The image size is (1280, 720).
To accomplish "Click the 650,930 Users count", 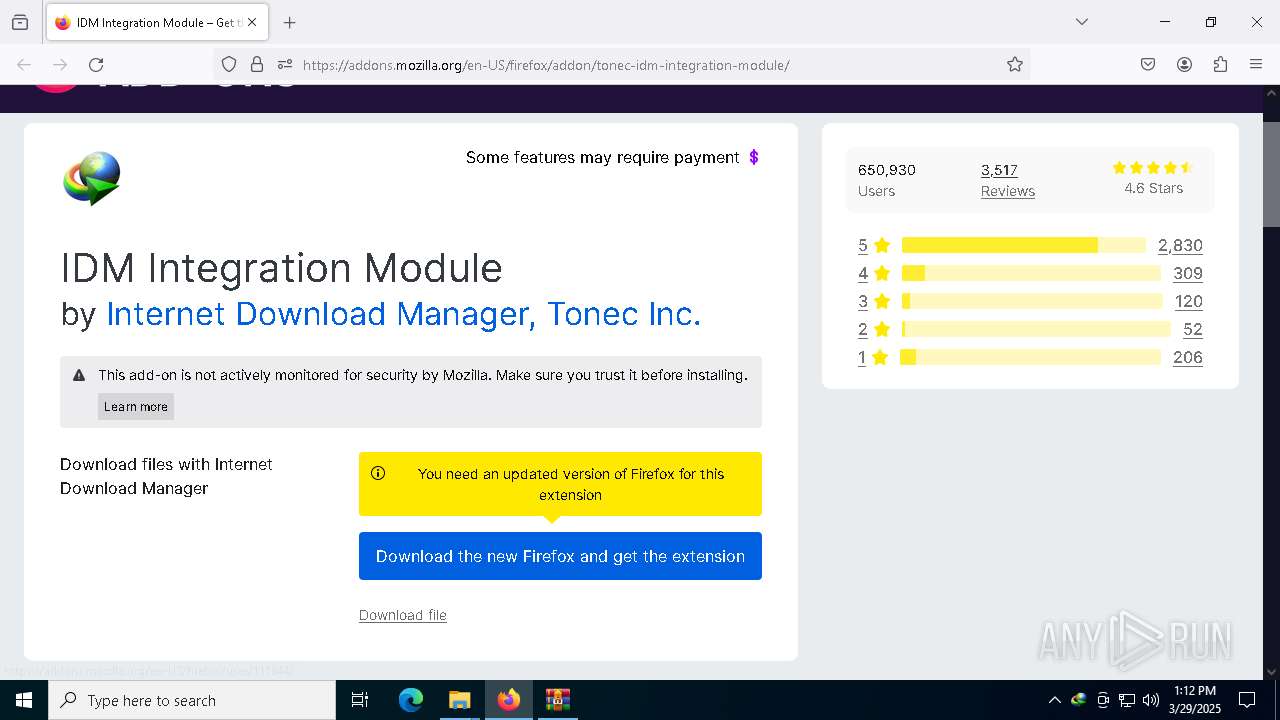I will pos(887,180).
